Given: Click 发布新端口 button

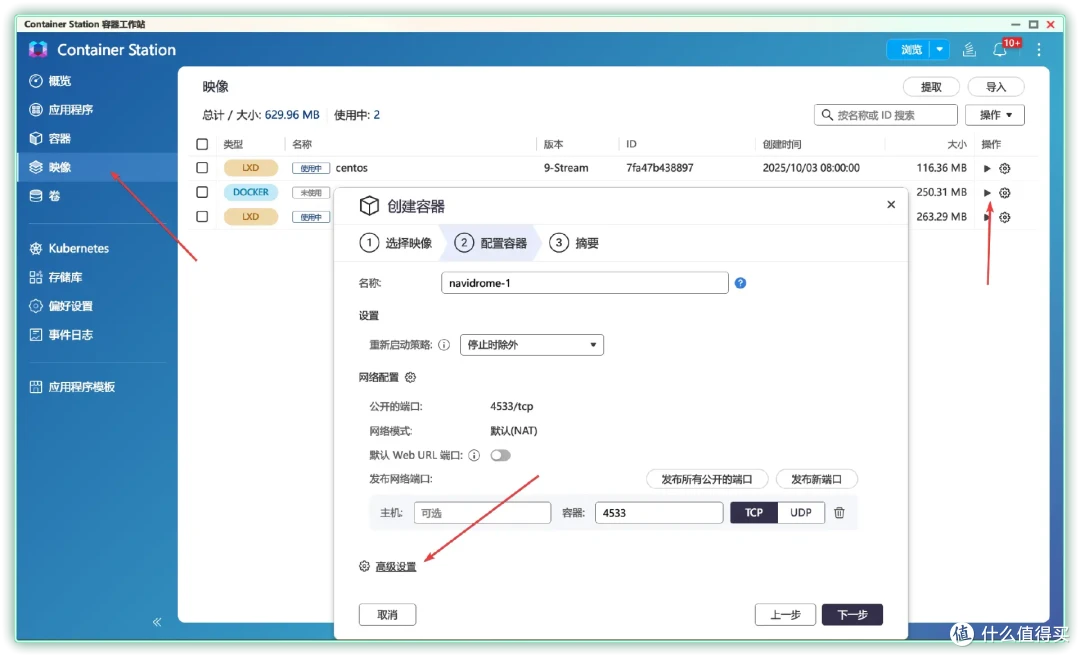Looking at the screenshot, I should point(816,479).
